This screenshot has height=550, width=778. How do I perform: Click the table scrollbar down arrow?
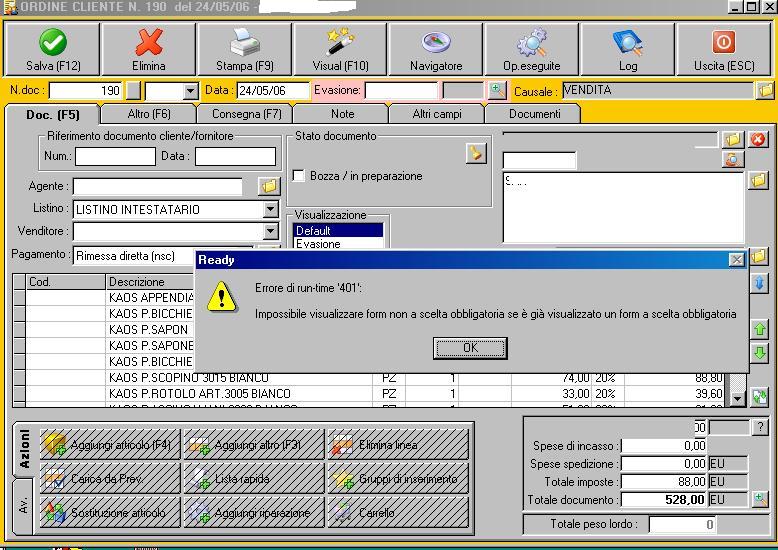click(738, 399)
